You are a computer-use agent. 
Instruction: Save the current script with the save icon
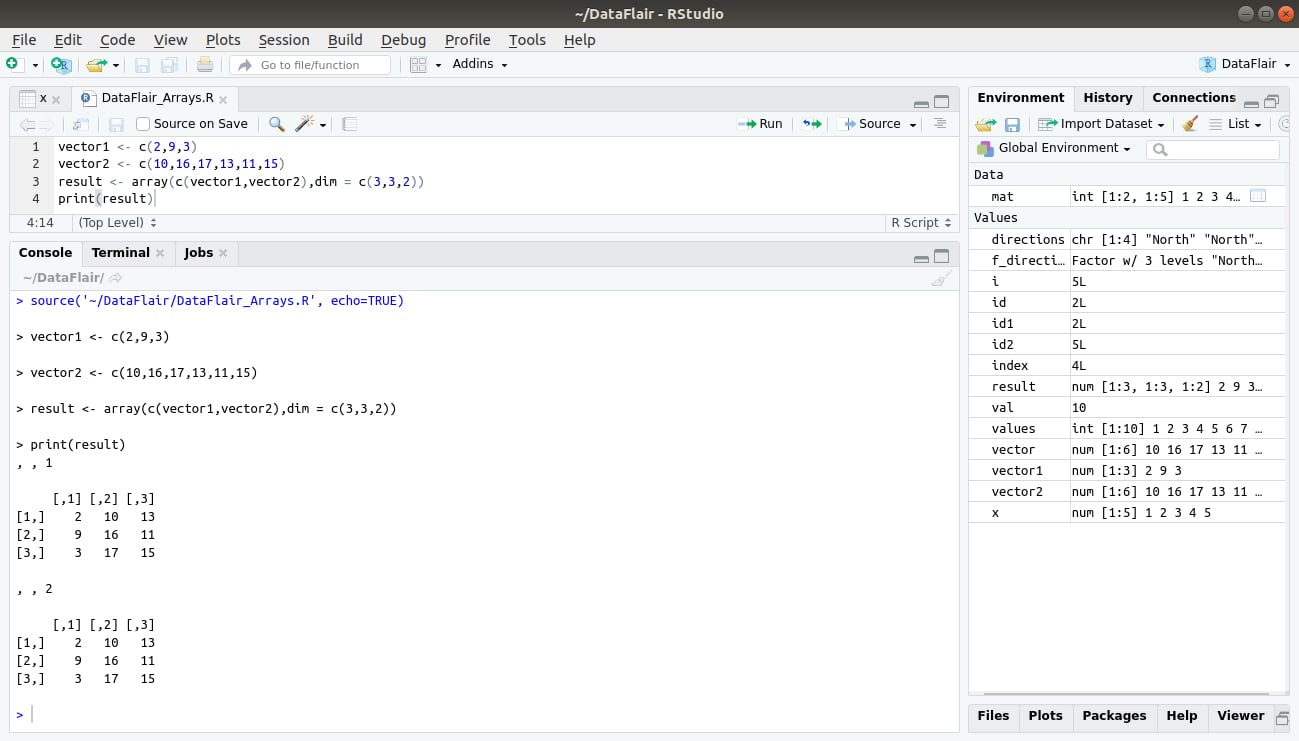(x=142, y=63)
